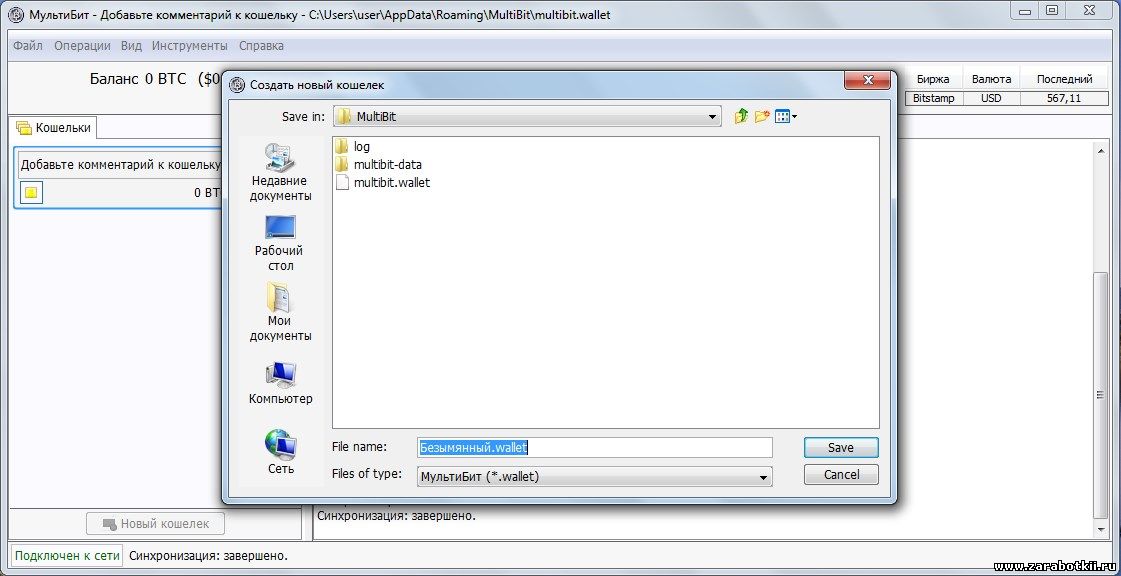Click the Подключен к сети status

pyautogui.click(x=66, y=555)
